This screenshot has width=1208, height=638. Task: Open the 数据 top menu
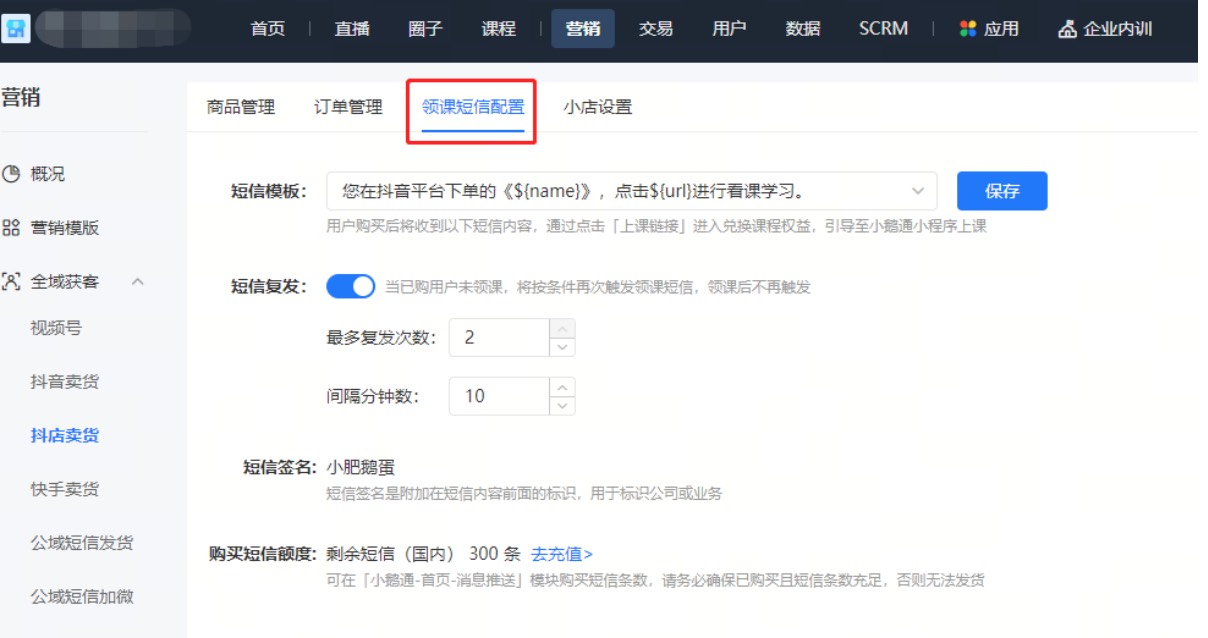pos(803,29)
